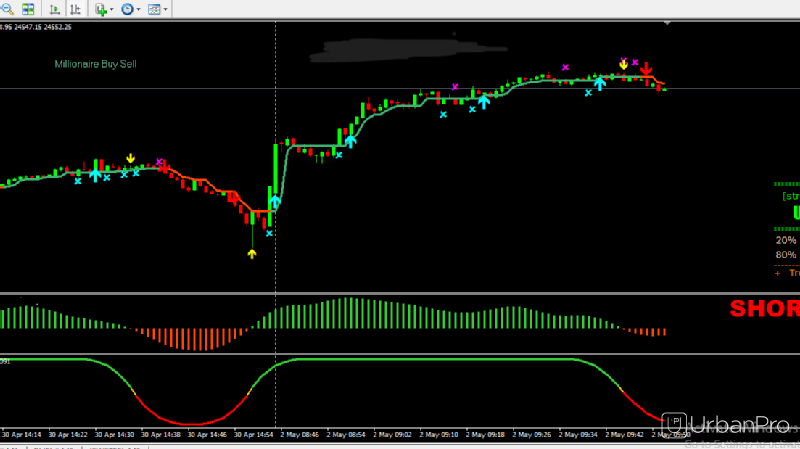
Task: Click the yellow up arrow below the lowest candle
Action: [x=252, y=254]
